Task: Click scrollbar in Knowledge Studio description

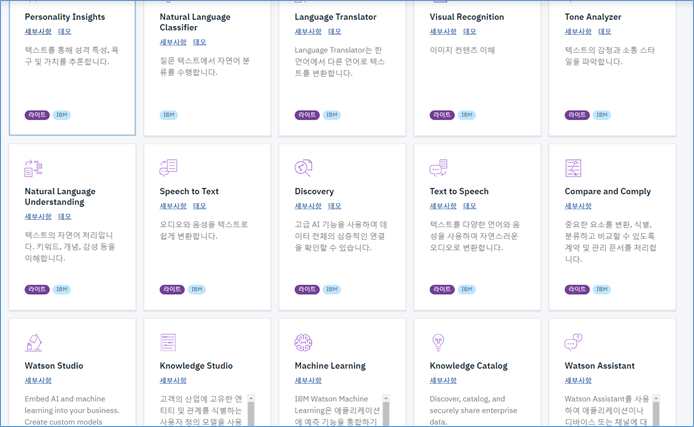Action: [251, 410]
